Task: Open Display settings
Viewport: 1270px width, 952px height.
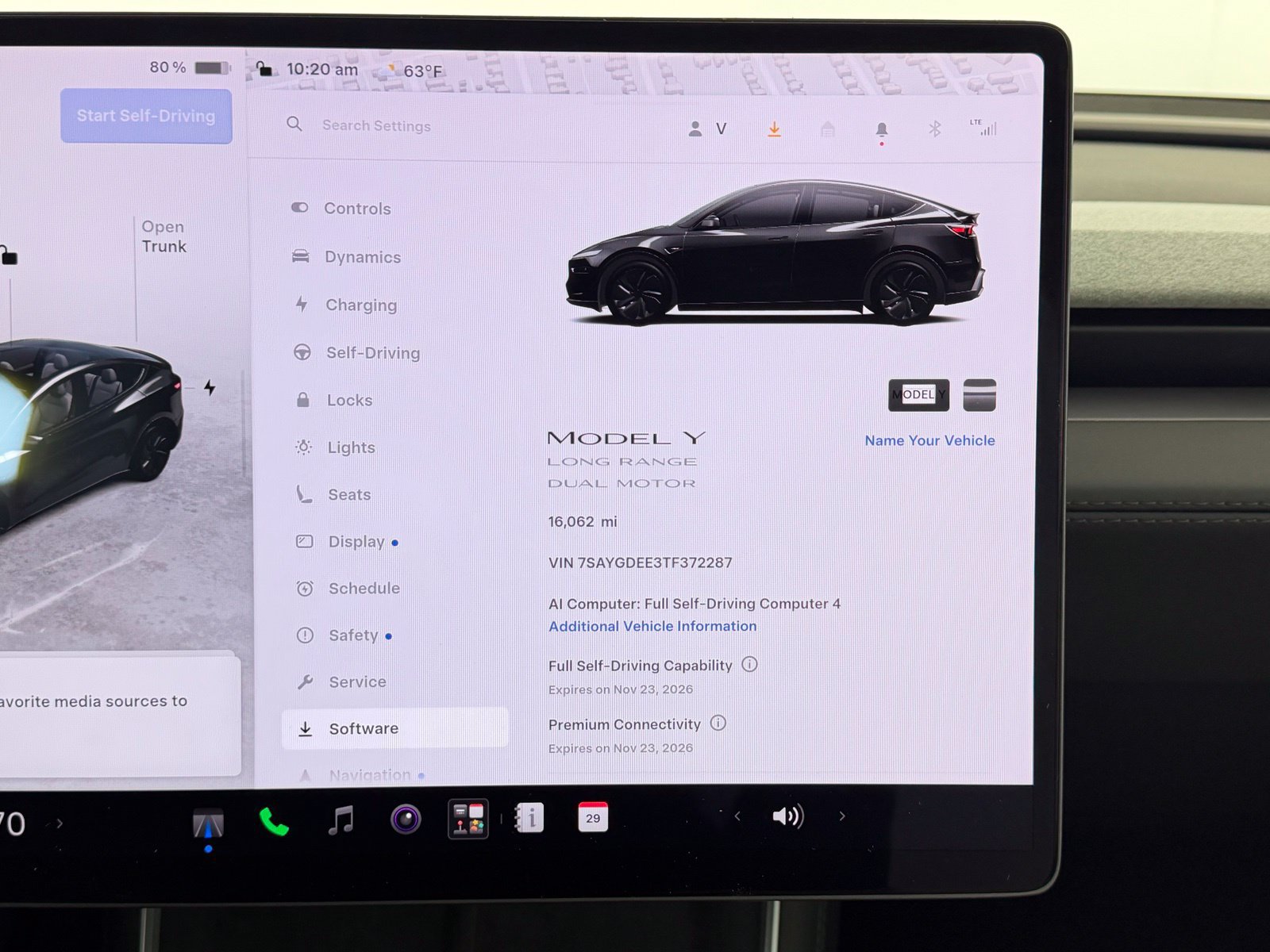Action: (347, 541)
